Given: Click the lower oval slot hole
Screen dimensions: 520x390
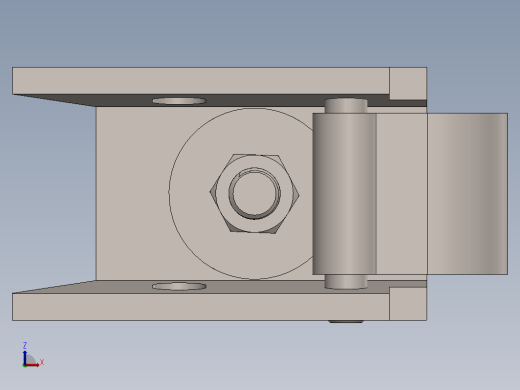Looking at the screenshot, I should (179, 286).
